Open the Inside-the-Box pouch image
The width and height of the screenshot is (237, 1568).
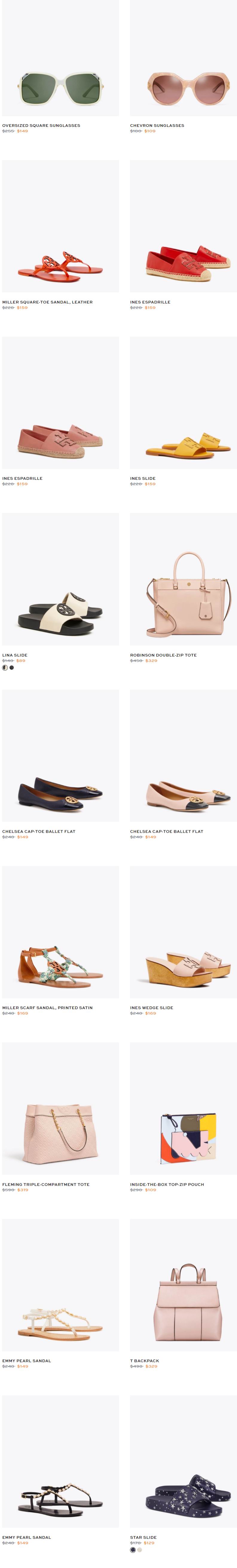point(184,1109)
